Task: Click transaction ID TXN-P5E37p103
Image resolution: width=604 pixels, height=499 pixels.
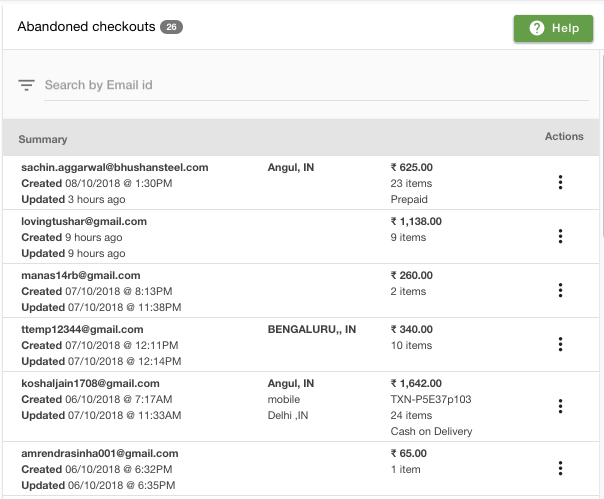Action: (x=431, y=399)
